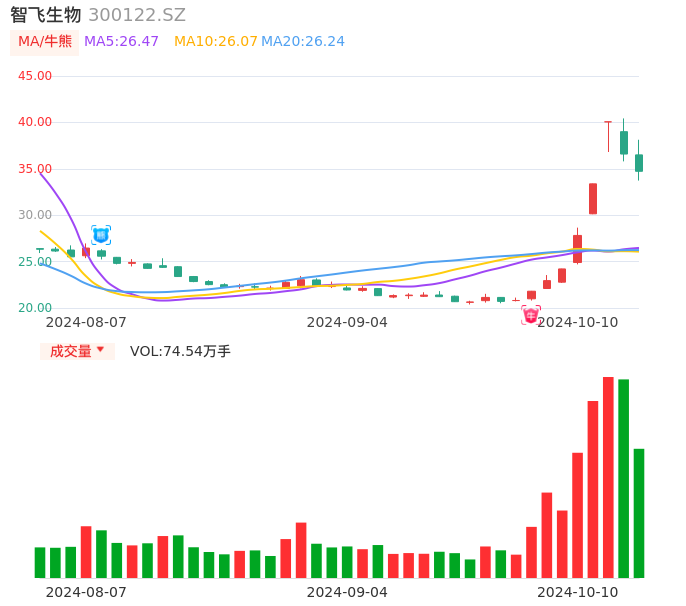Viewport: 686px width, 606px height.
Task: Click the red bull signal marker icon
Action: (x=531, y=315)
